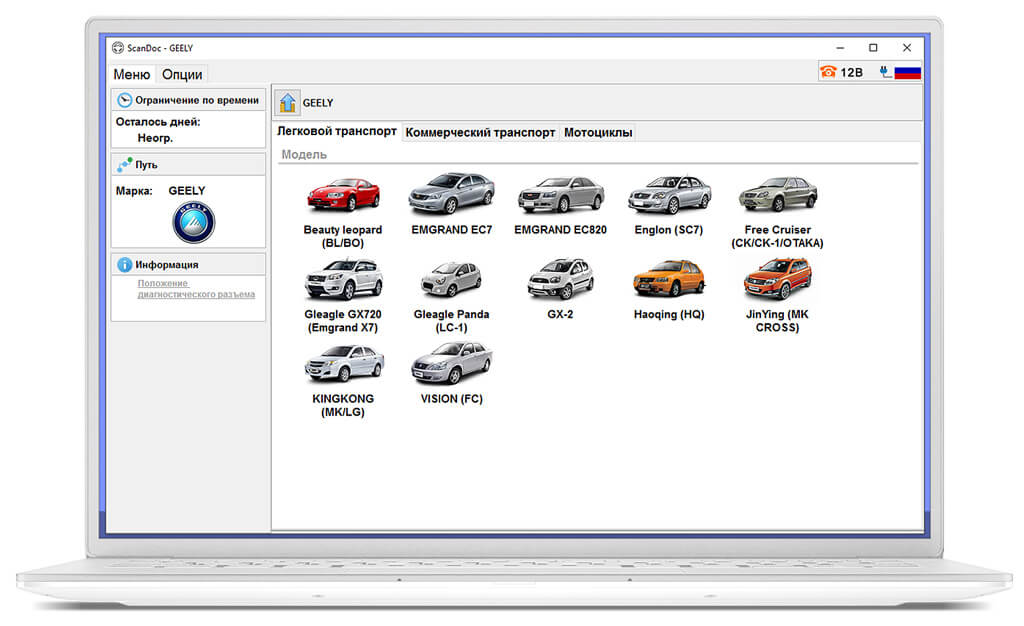1024x626 pixels.
Task: Click the clock icon for time limitation
Action: (124, 100)
